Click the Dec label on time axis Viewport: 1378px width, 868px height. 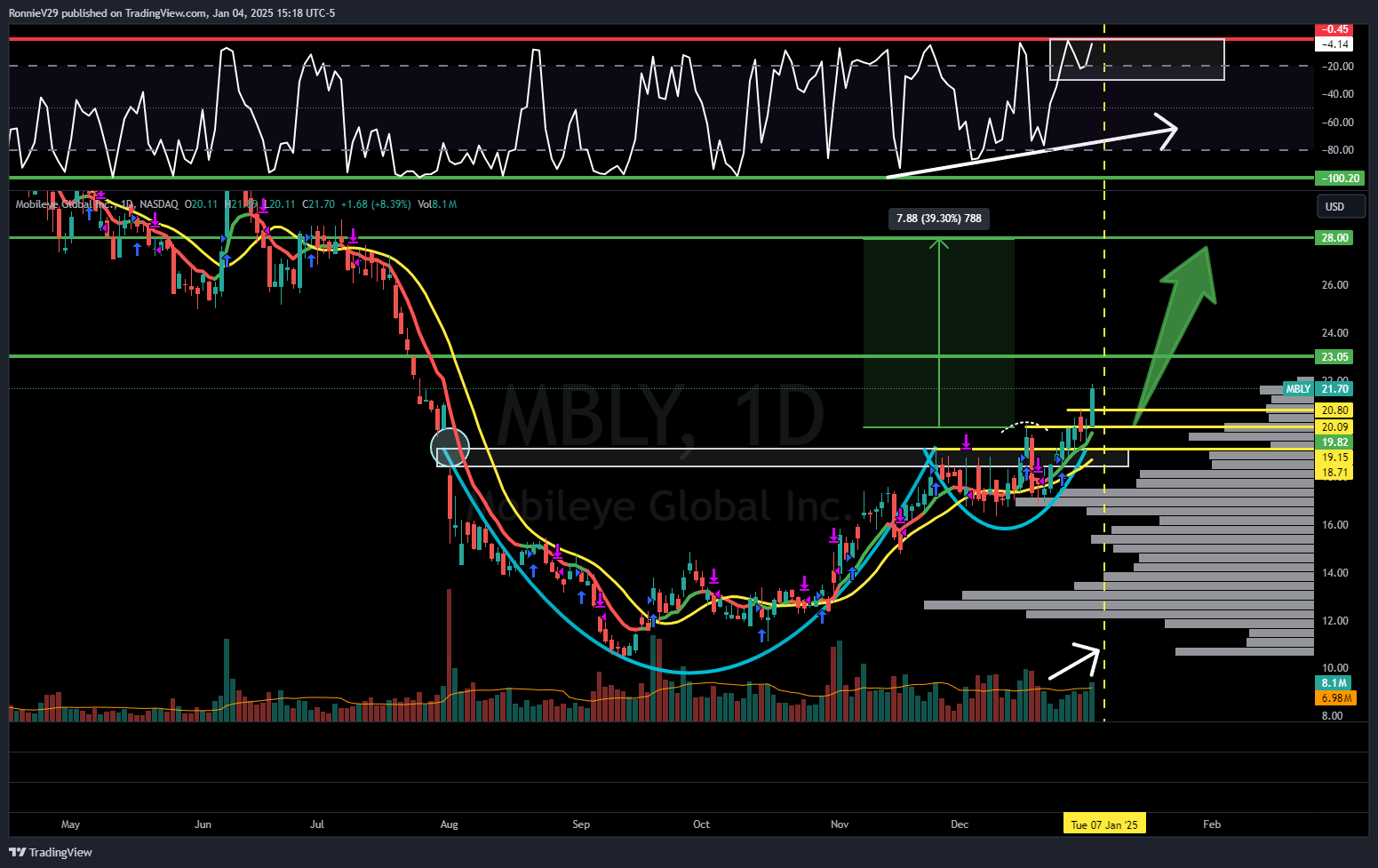point(960,824)
